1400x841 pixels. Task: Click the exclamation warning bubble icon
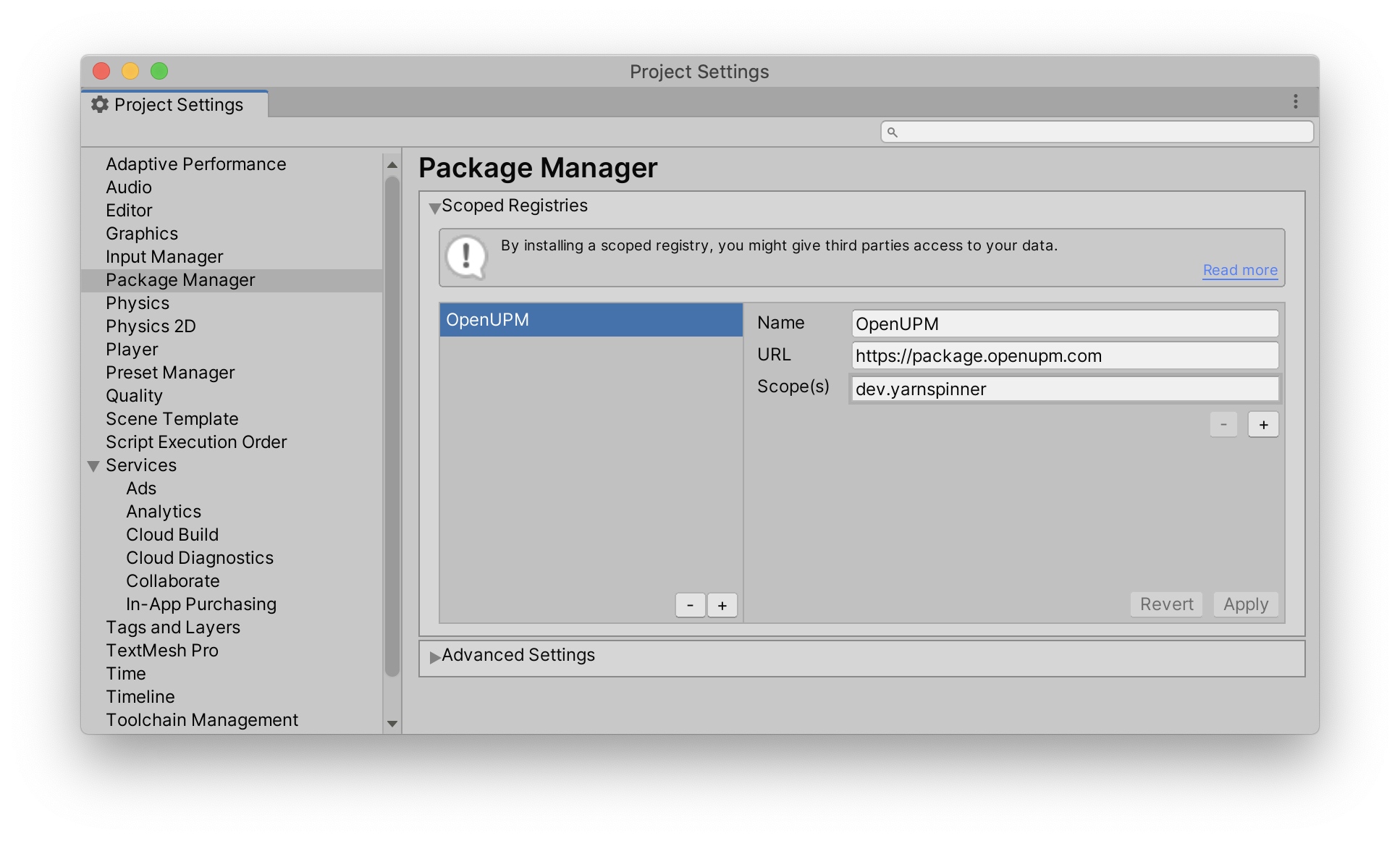[466, 257]
